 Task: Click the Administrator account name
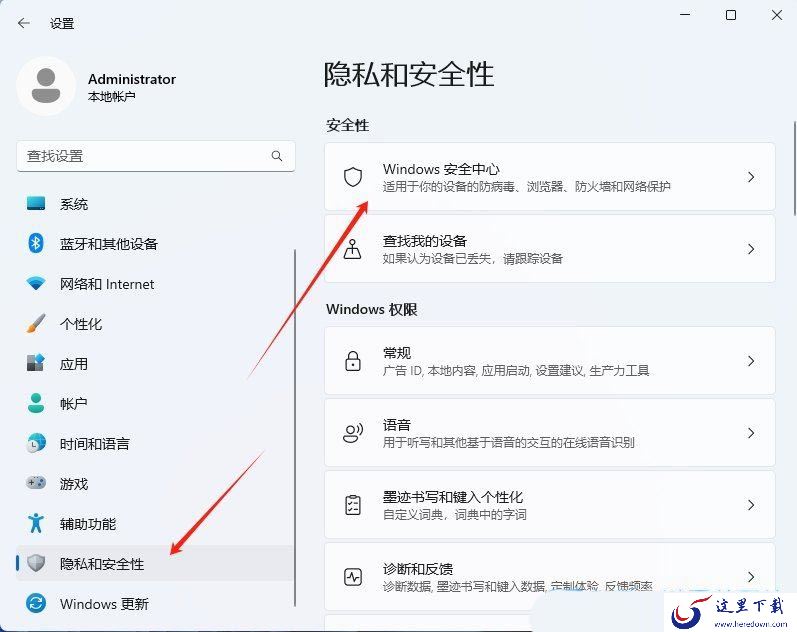(x=132, y=79)
